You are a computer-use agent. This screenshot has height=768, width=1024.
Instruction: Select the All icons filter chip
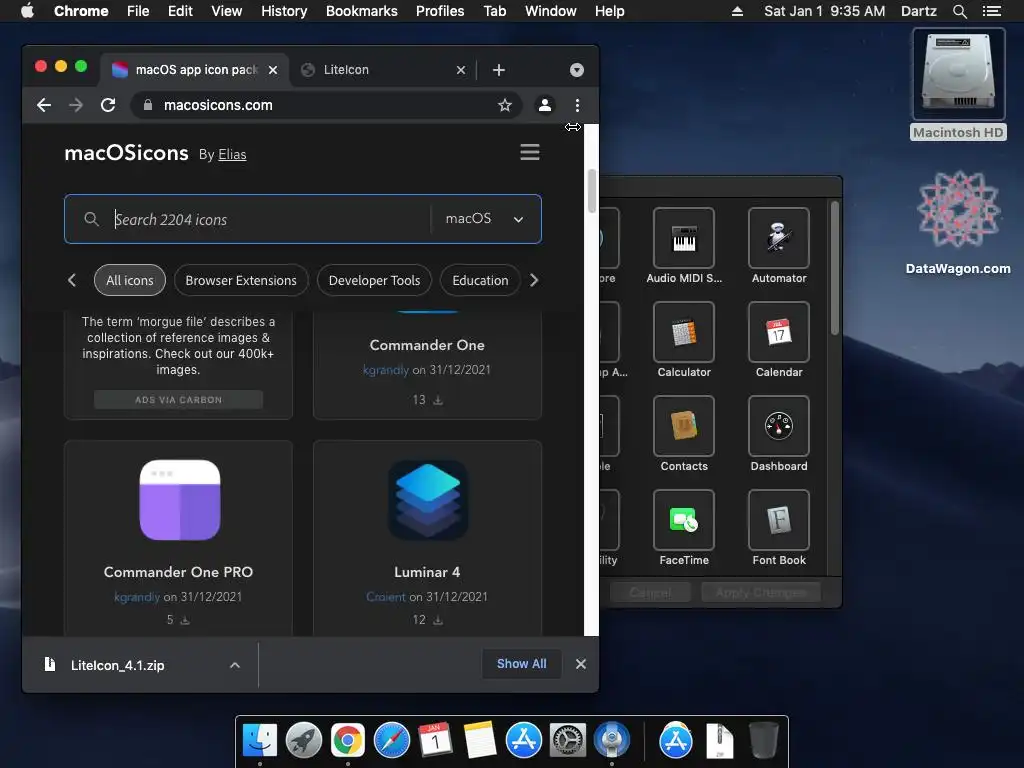130,280
